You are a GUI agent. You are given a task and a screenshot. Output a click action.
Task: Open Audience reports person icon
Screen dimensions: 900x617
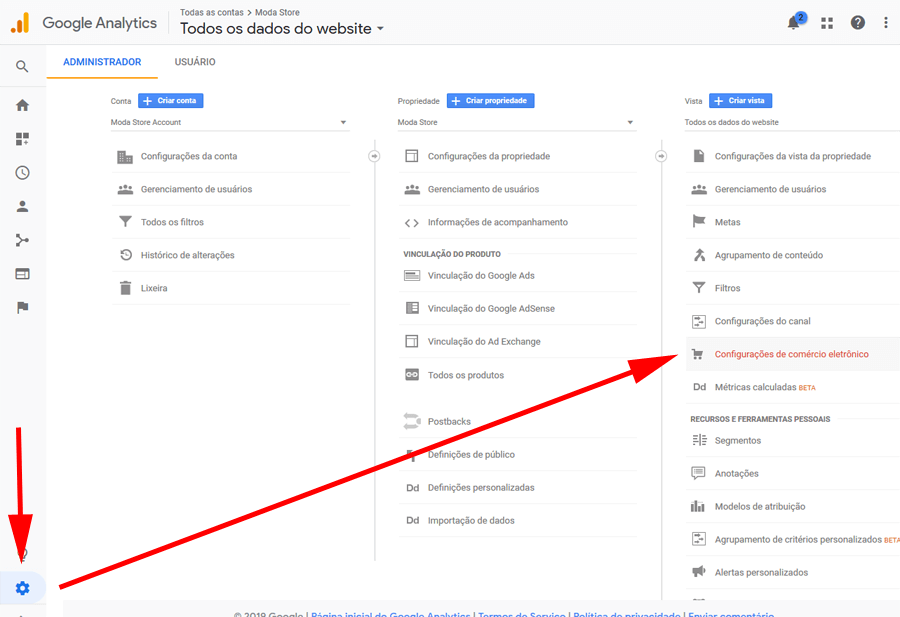tap(22, 207)
